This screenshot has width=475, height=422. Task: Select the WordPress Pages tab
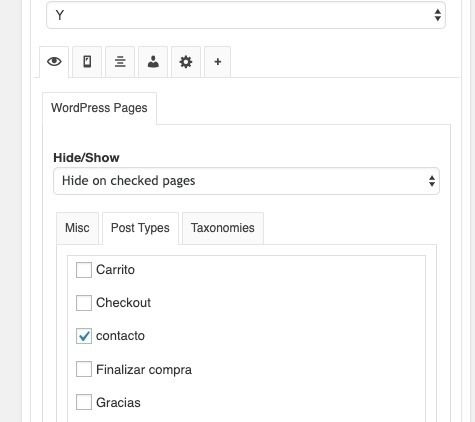[x=99, y=108]
